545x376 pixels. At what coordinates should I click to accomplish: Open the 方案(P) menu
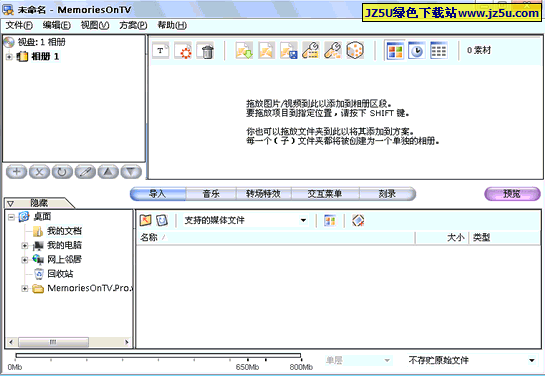[133, 25]
